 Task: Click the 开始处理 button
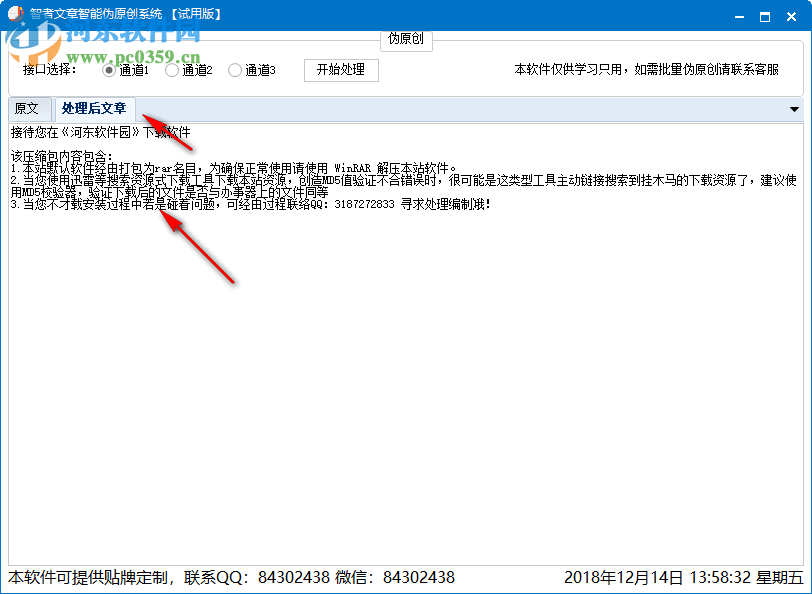pos(341,70)
